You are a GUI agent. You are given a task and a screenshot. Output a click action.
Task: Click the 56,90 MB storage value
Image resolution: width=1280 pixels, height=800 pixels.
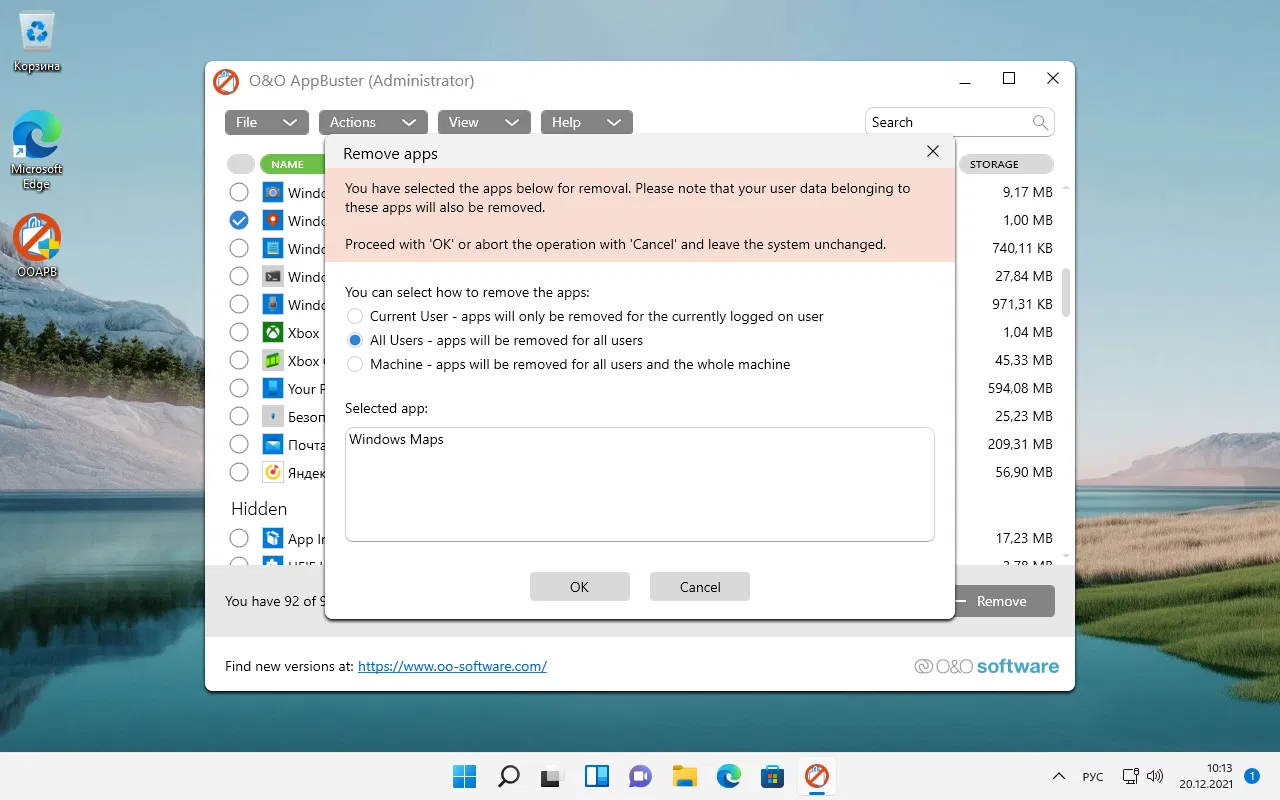pyautogui.click(x=1024, y=472)
